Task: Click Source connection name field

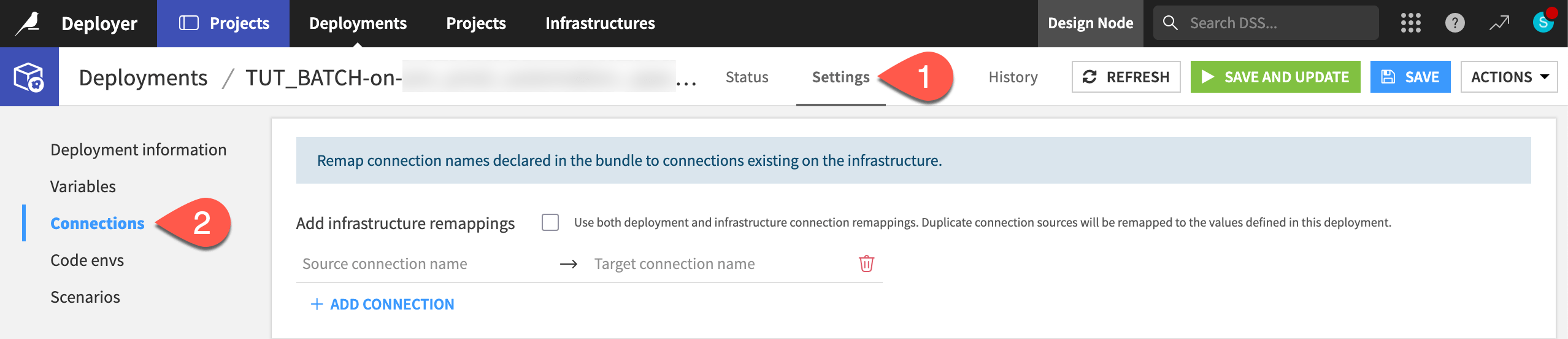Action: point(425,264)
